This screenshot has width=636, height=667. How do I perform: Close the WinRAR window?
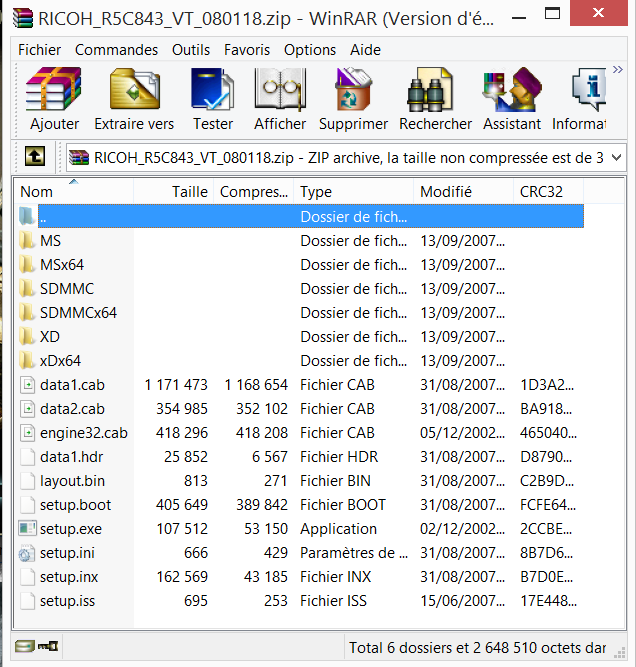tap(599, 13)
